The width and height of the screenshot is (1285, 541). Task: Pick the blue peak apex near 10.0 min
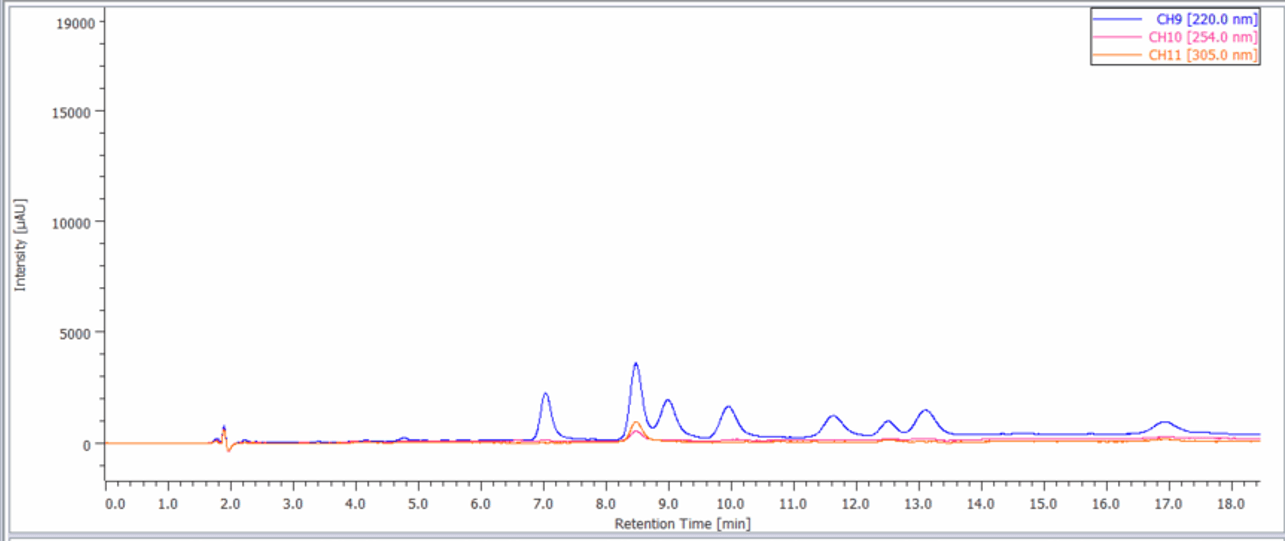(728, 407)
